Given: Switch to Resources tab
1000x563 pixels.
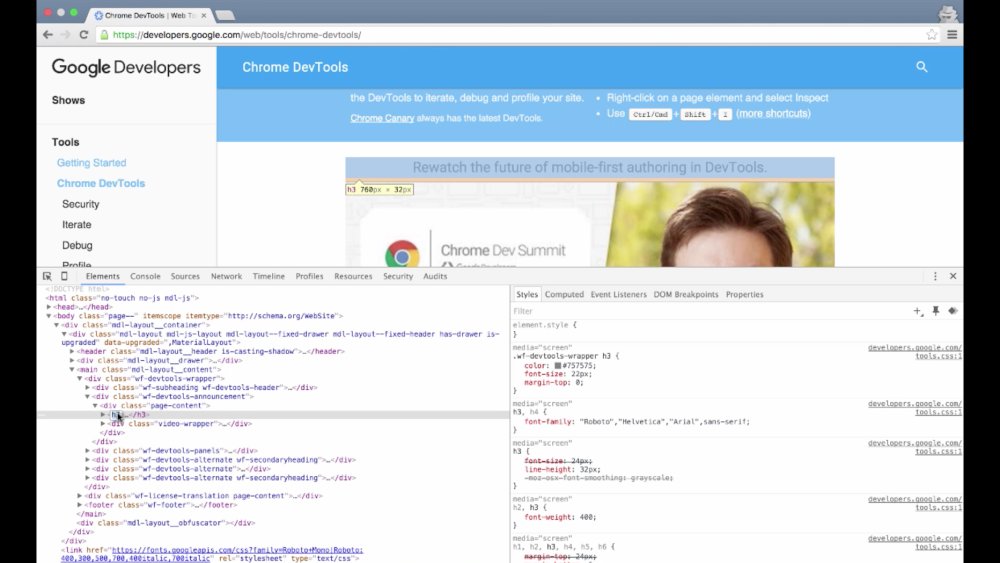Looking at the screenshot, I should click(353, 276).
